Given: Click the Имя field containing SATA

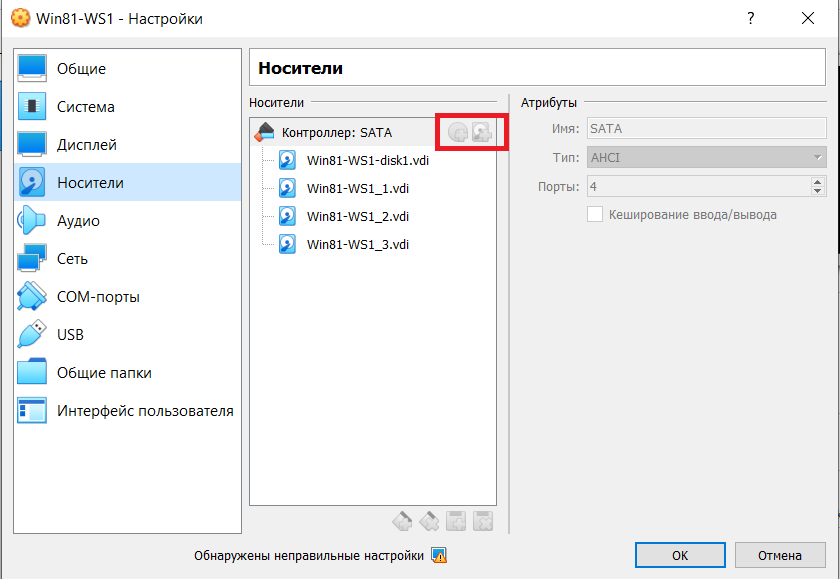Looking at the screenshot, I should [707, 129].
